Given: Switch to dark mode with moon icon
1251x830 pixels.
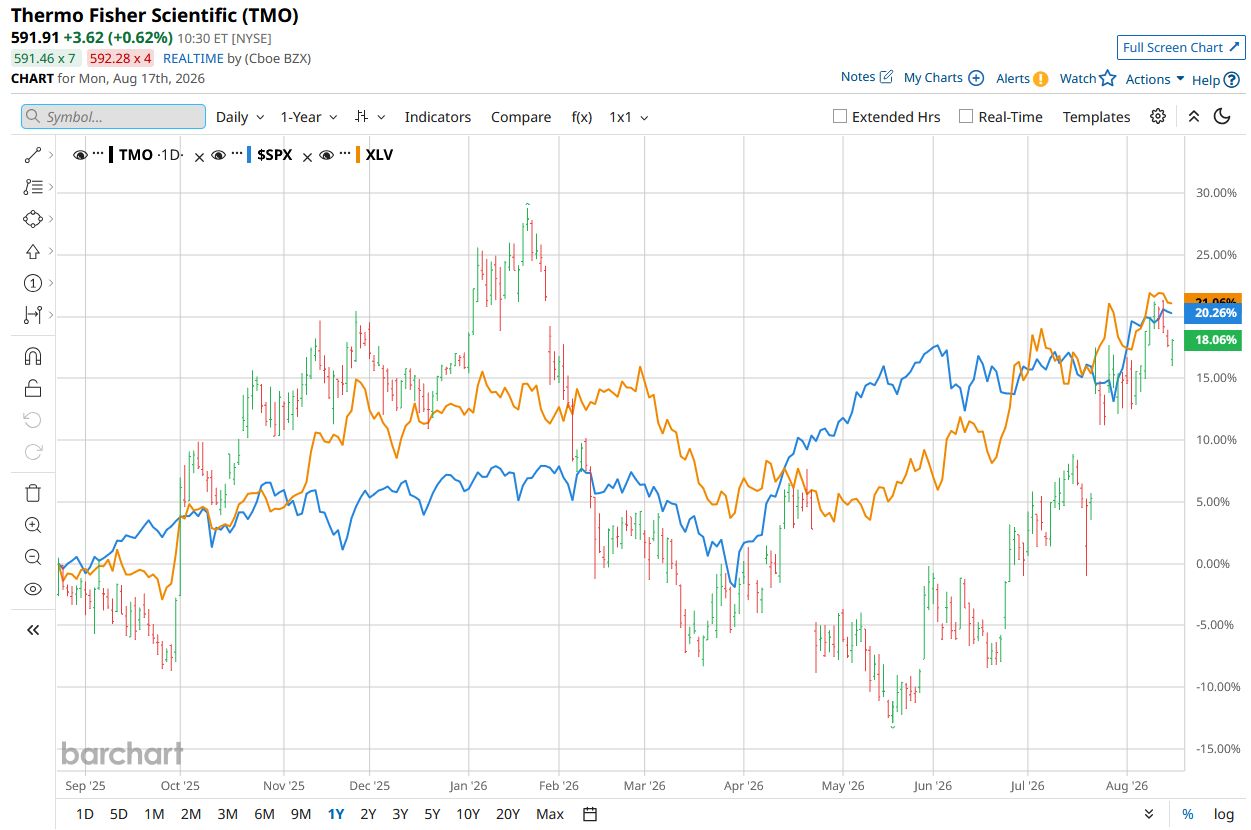Looking at the screenshot, I should (x=1222, y=116).
